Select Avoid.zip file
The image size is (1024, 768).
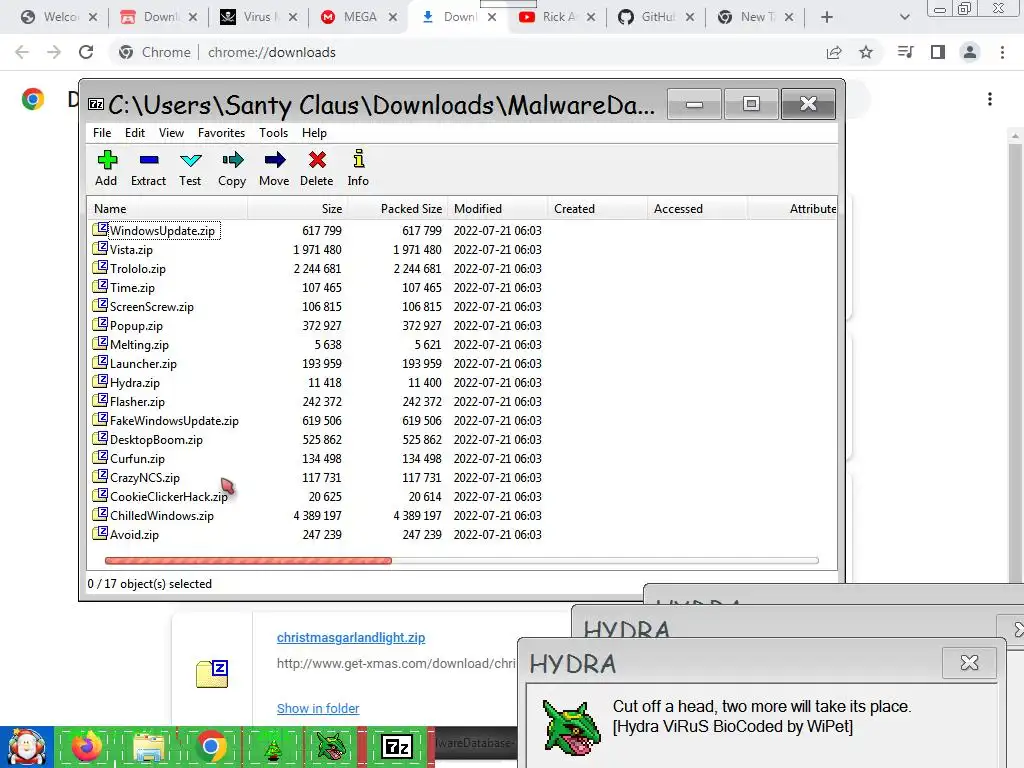[x=134, y=534]
